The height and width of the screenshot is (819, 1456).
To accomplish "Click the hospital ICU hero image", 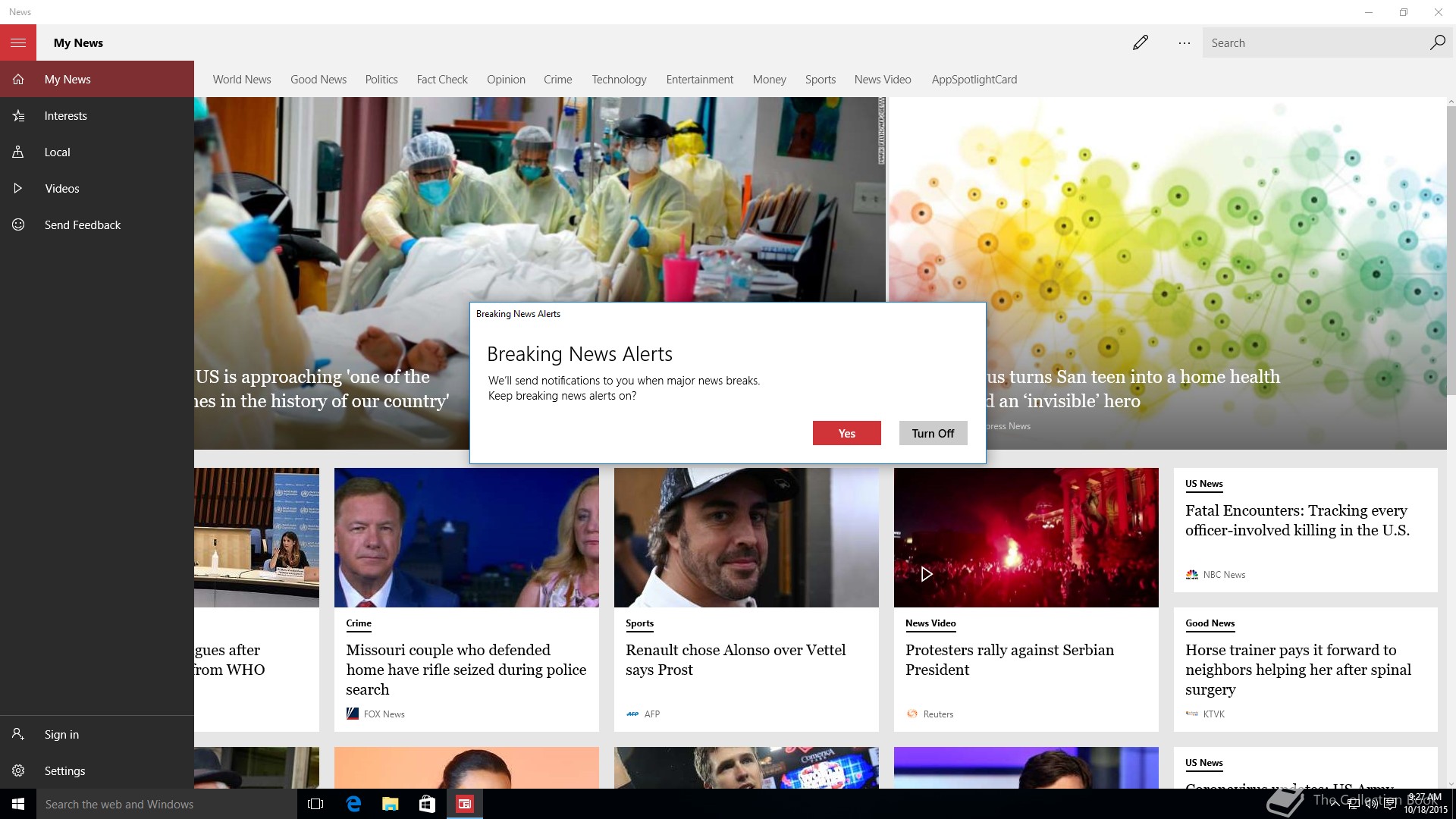I will click(x=540, y=199).
